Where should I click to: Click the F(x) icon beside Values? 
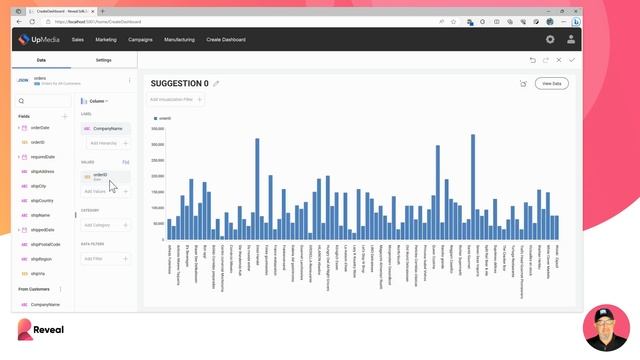(x=126, y=162)
